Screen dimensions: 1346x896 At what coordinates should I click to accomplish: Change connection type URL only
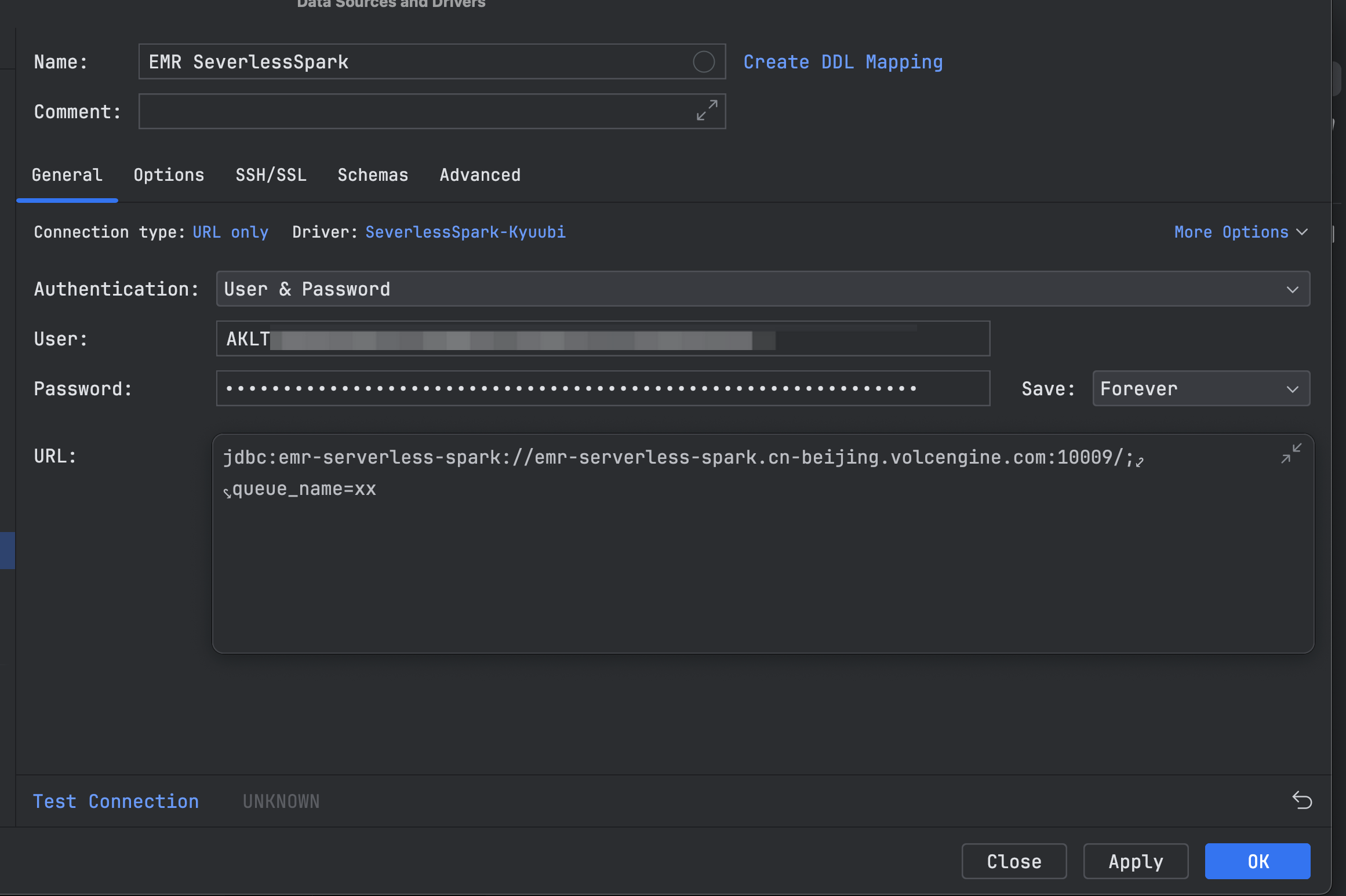[x=230, y=232]
